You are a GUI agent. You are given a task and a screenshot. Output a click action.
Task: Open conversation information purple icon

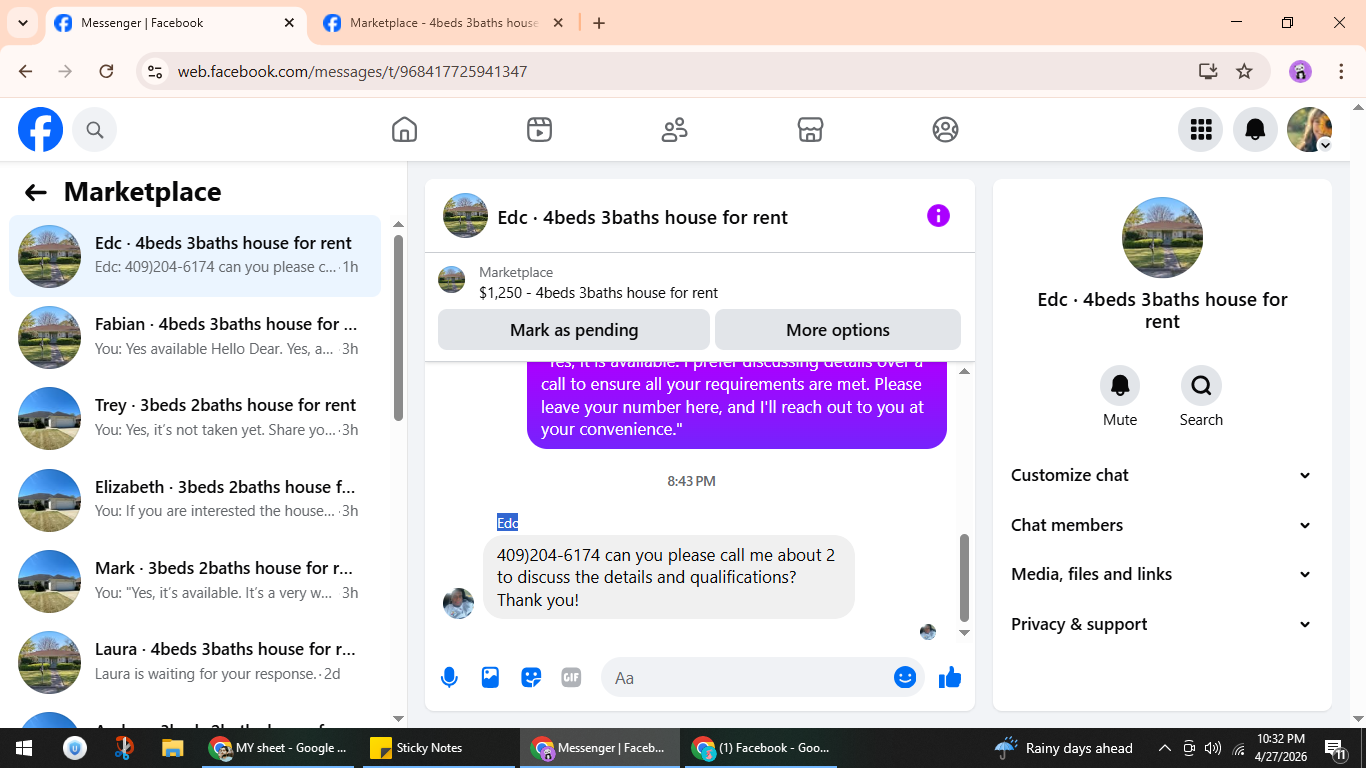coord(938,216)
